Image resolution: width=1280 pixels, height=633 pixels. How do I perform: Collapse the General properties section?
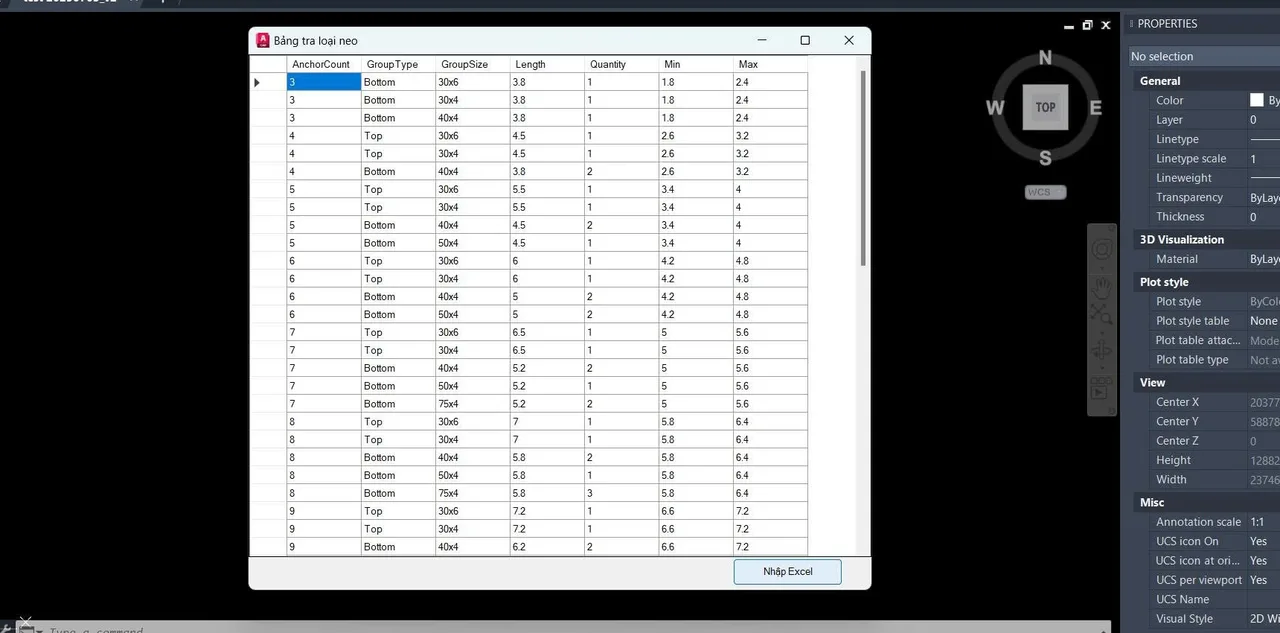coord(1160,81)
